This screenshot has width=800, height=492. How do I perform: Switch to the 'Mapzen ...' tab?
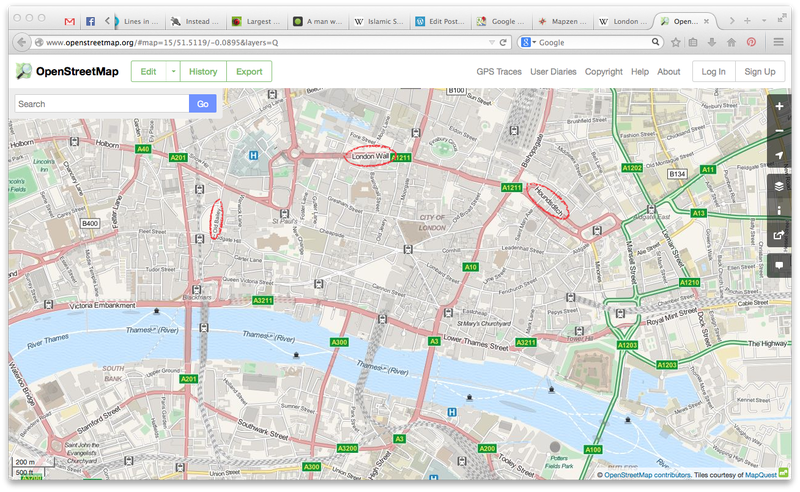[x=564, y=21]
